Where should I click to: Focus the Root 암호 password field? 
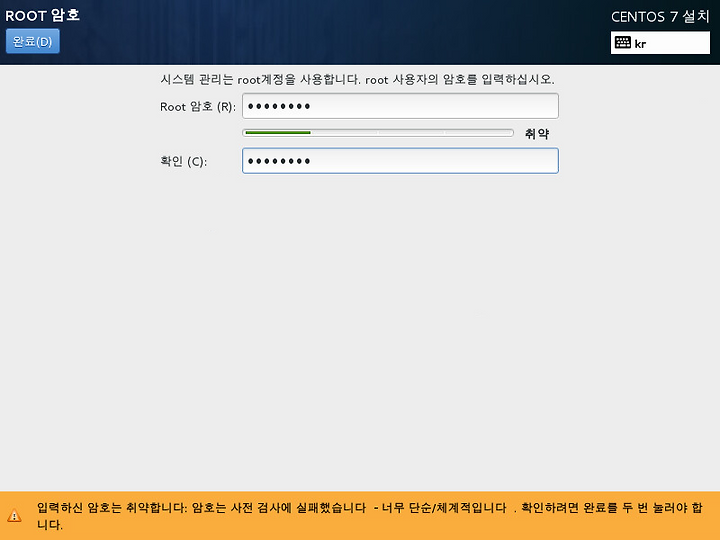click(400, 106)
